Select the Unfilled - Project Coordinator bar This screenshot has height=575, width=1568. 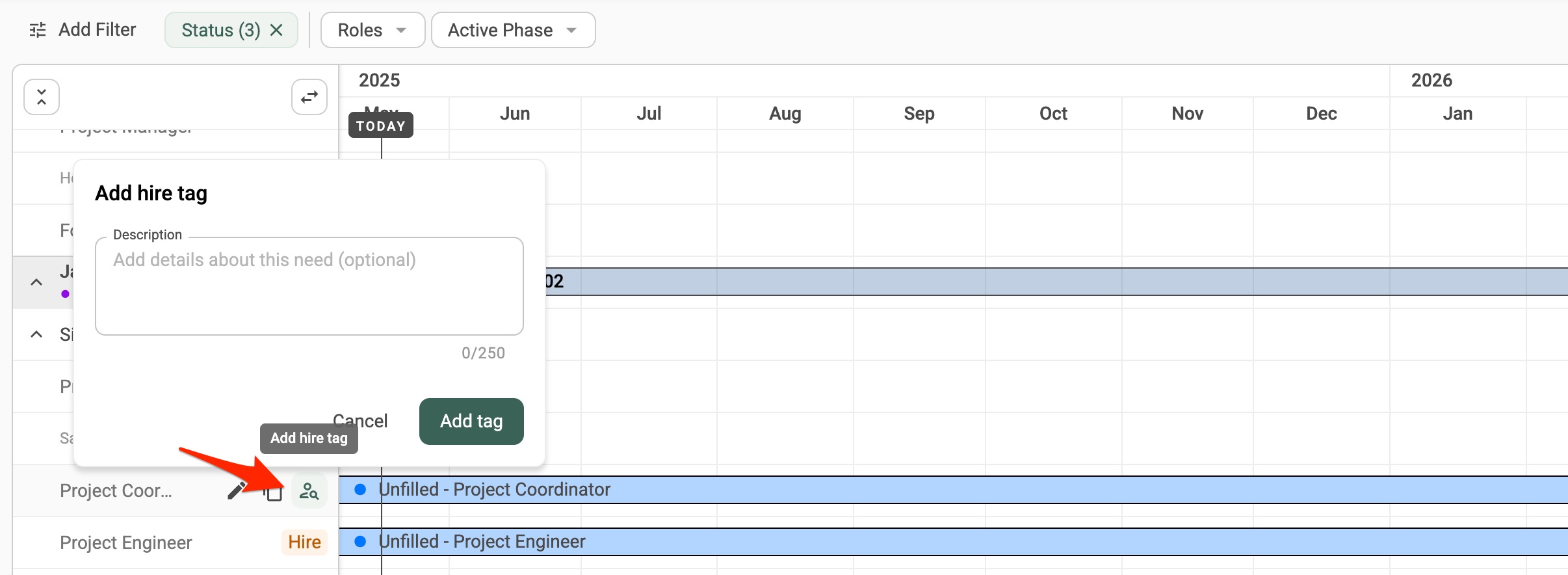pos(954,490)
